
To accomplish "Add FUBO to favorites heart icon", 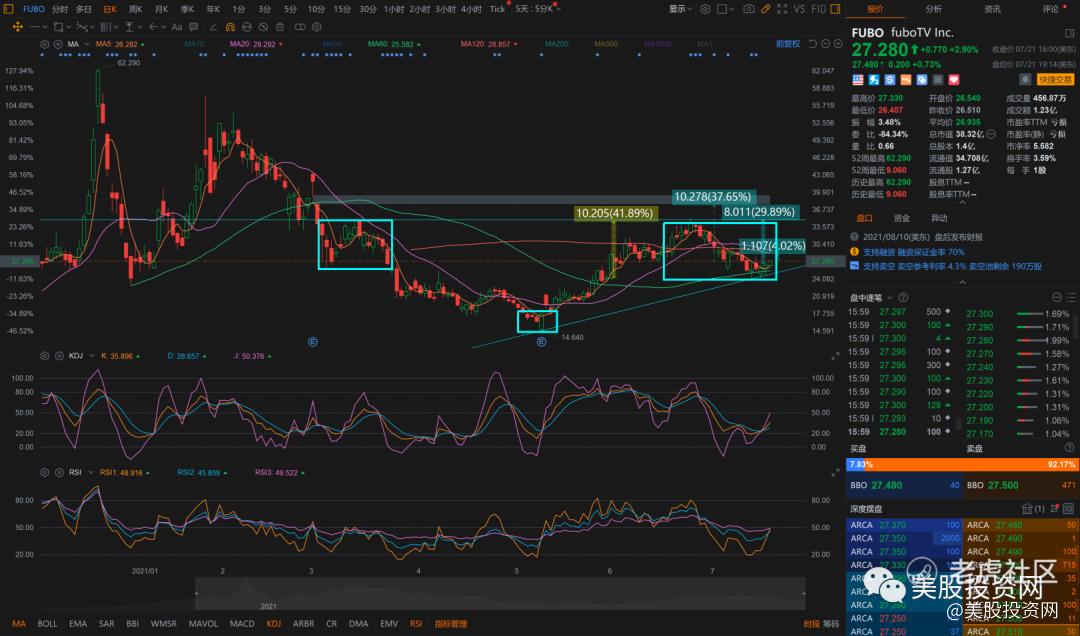I will click(954, 80).
